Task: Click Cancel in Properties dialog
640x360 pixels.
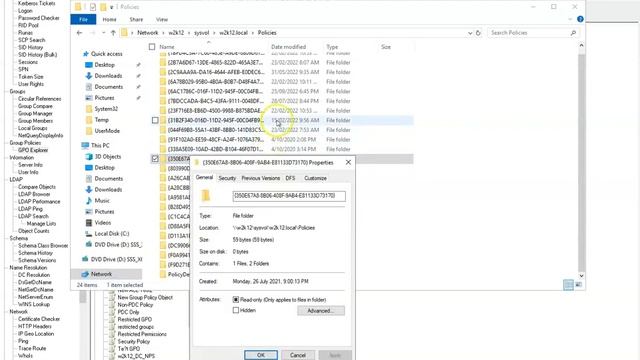Action: pyautogui.click(x=298, y=355)
